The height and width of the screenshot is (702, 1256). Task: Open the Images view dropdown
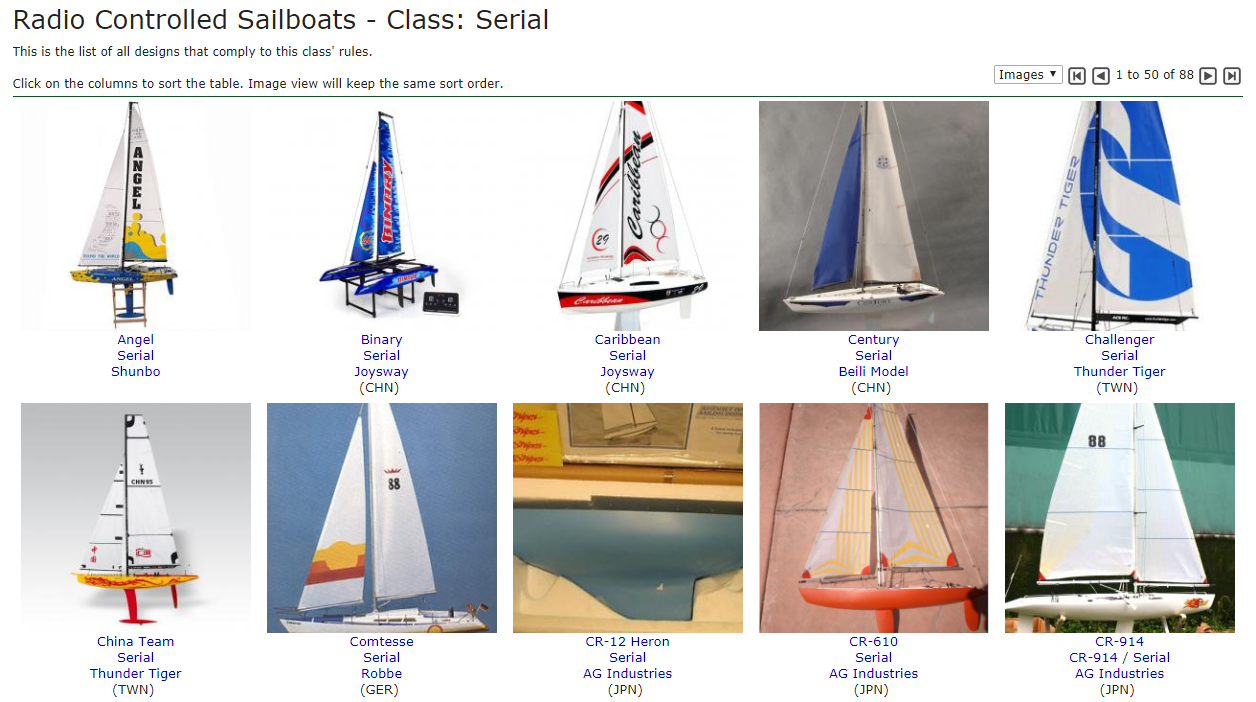click(x=1028, y=75)
